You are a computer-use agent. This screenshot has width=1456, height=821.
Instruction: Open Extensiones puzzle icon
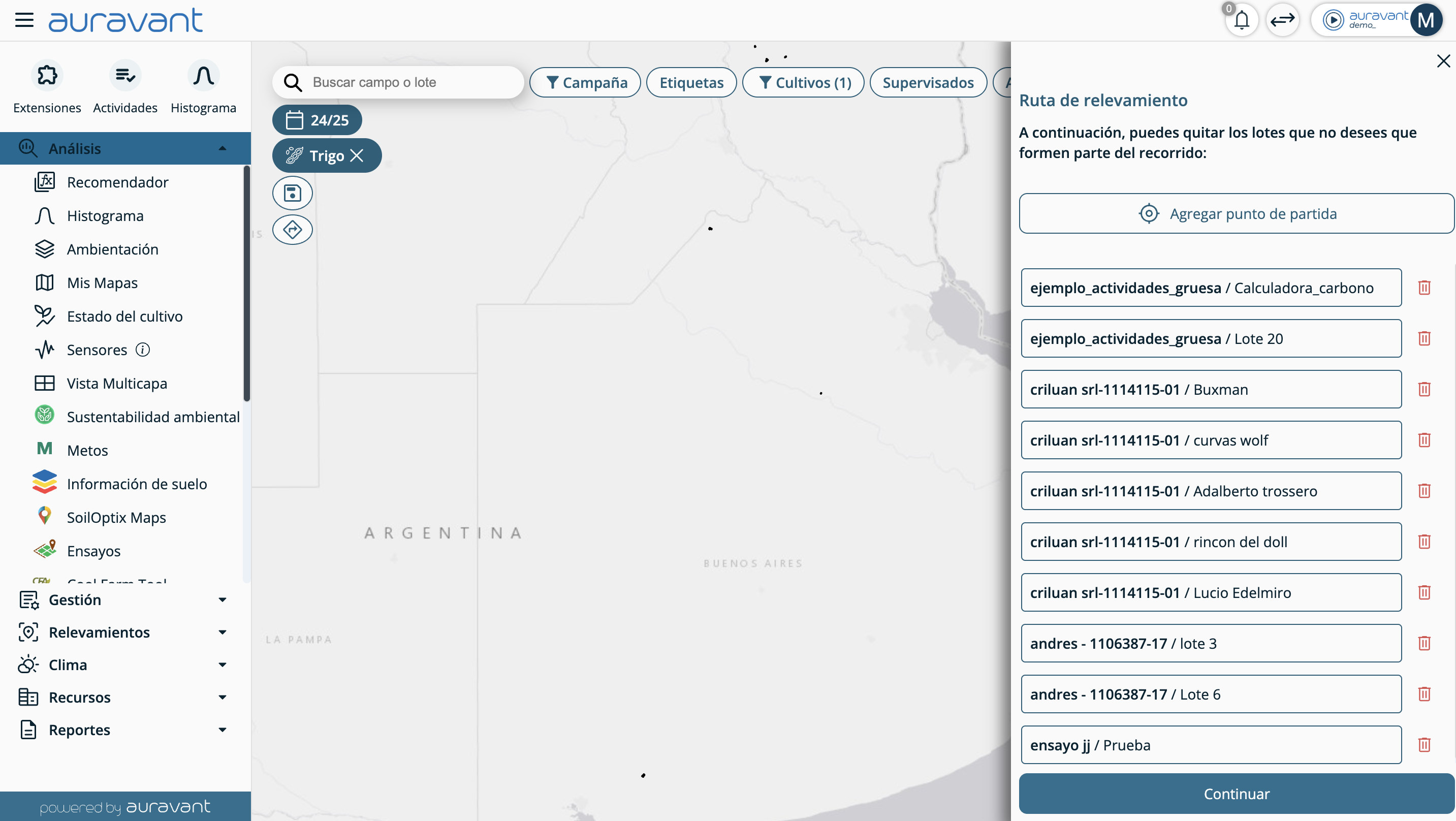click(47, 76)
